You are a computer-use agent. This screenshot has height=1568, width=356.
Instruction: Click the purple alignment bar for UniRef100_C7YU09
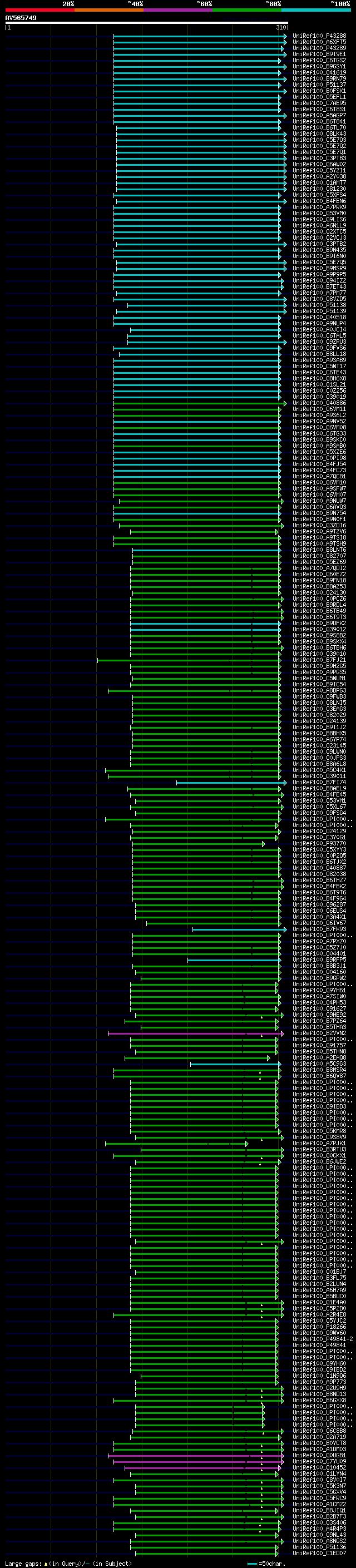click(199, 1461)
